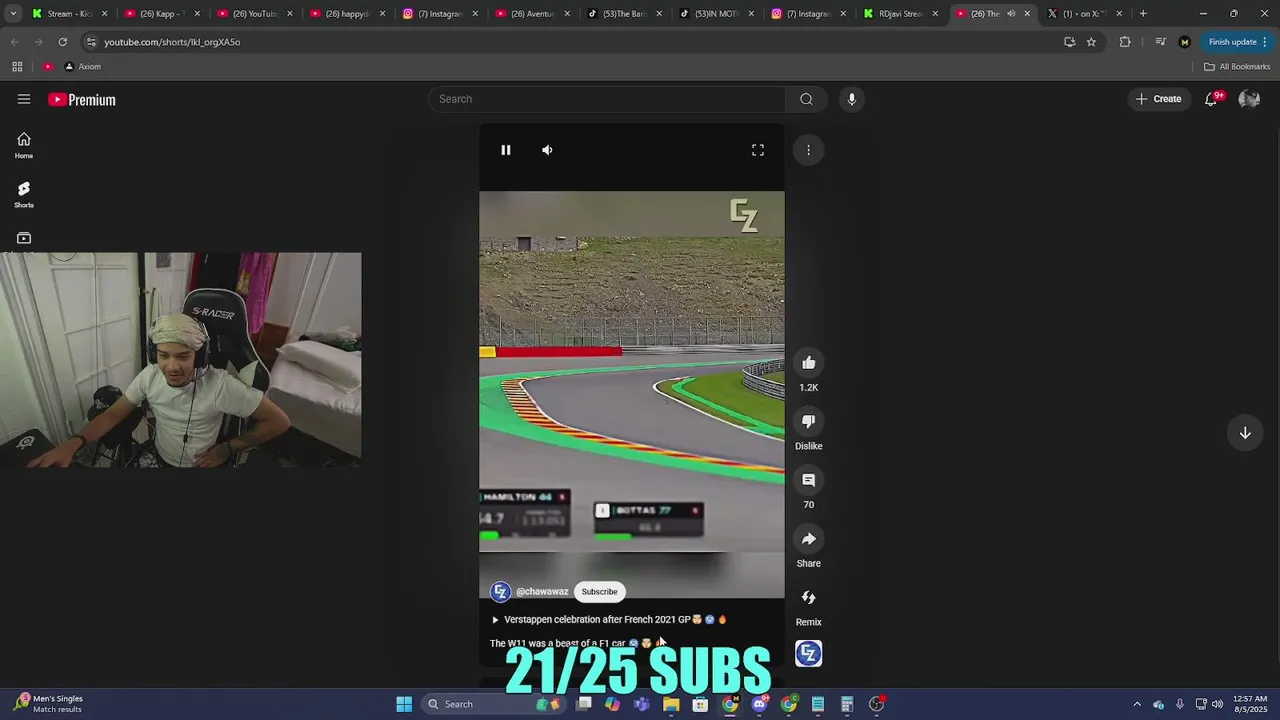
Task: Switch to the X tab
Action: 1086,14
